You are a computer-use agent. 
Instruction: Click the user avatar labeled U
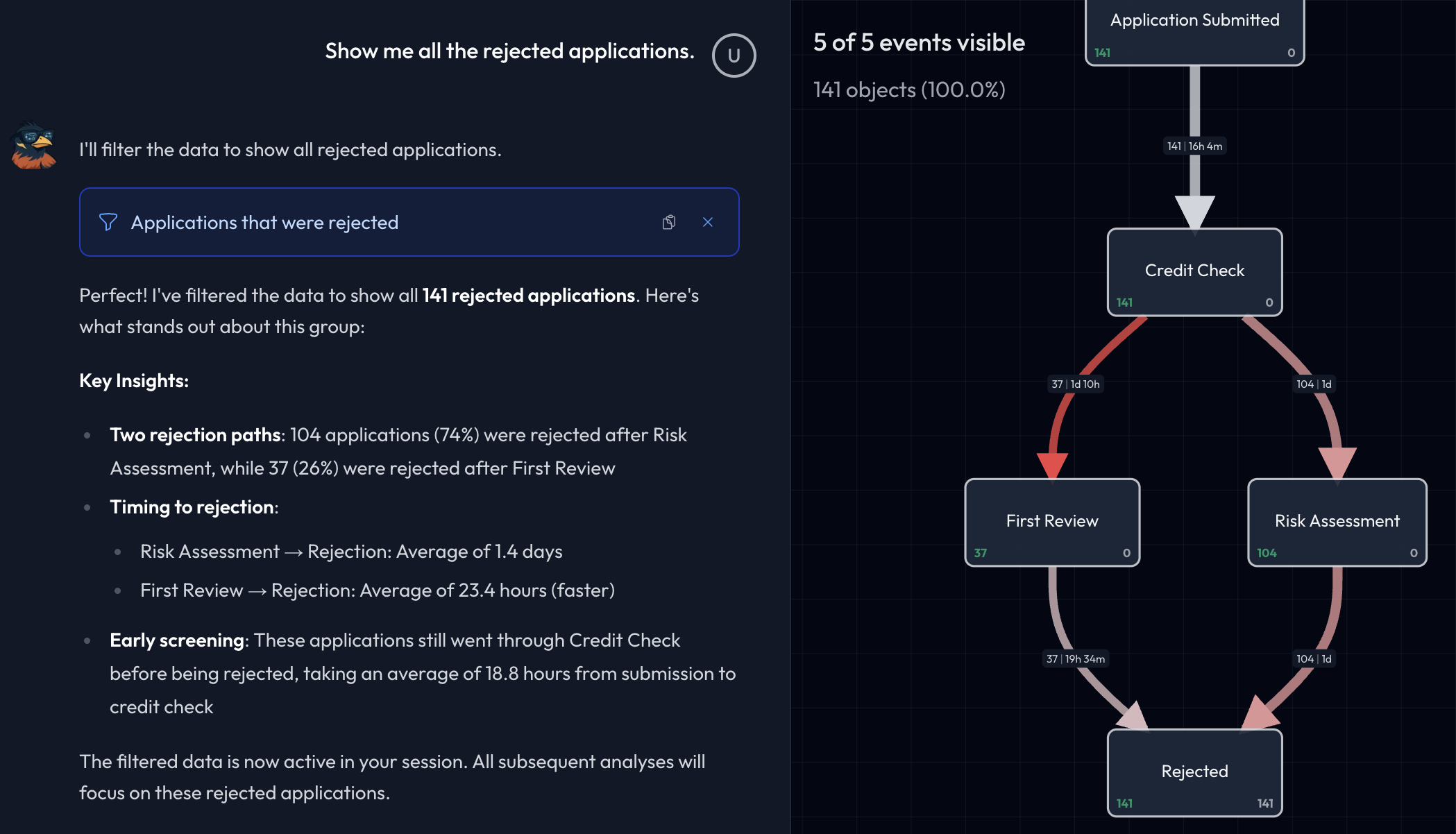tap(733, 55)
